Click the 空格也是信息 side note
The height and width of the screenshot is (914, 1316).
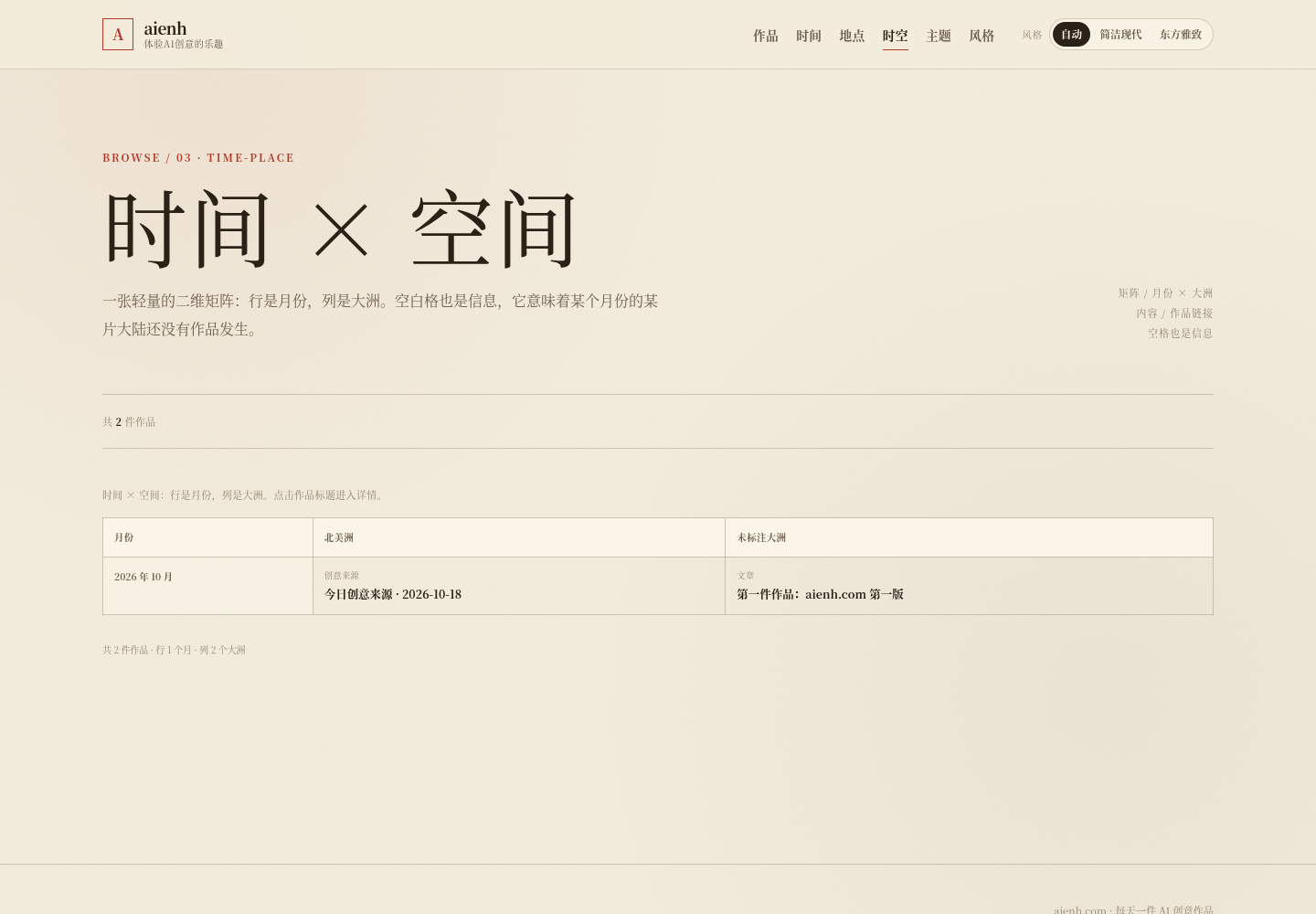[x=1180, y=334]
